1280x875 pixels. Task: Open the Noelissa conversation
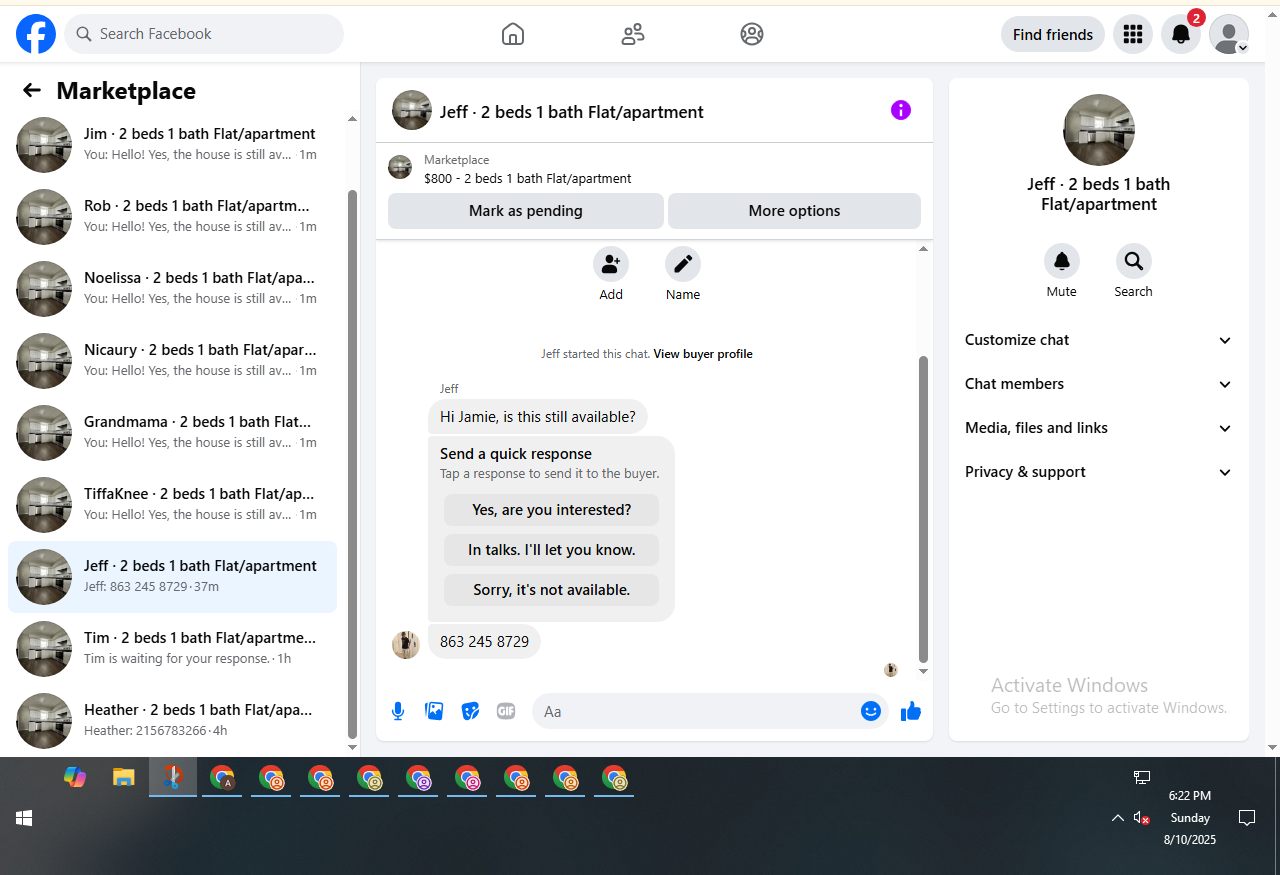pos(172,289)
